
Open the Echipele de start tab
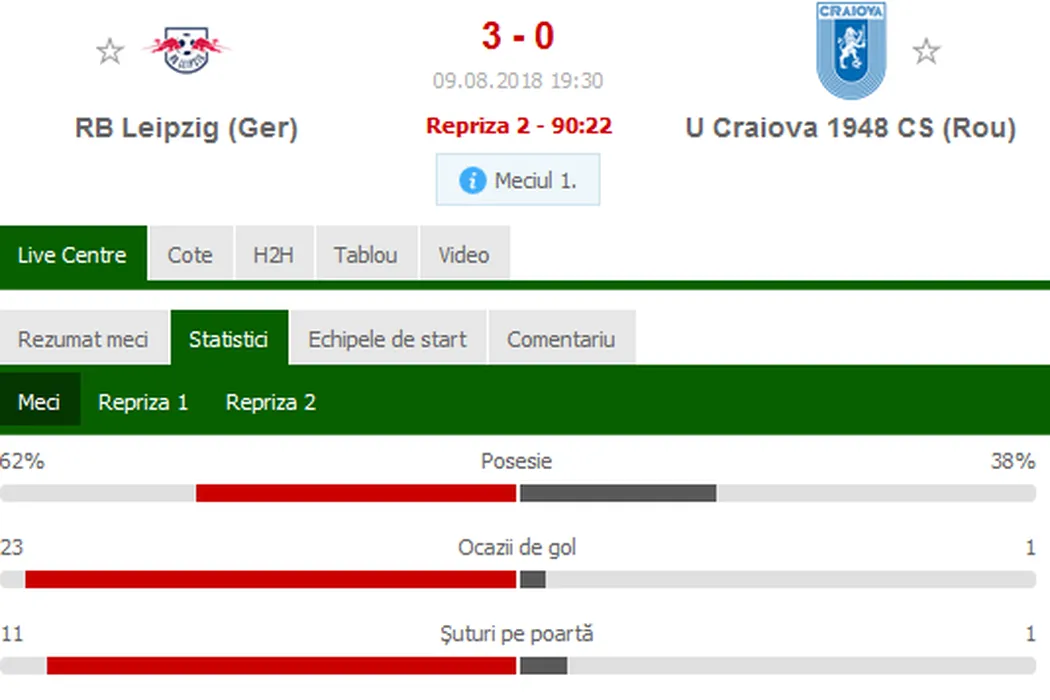(x=387, y=339)
